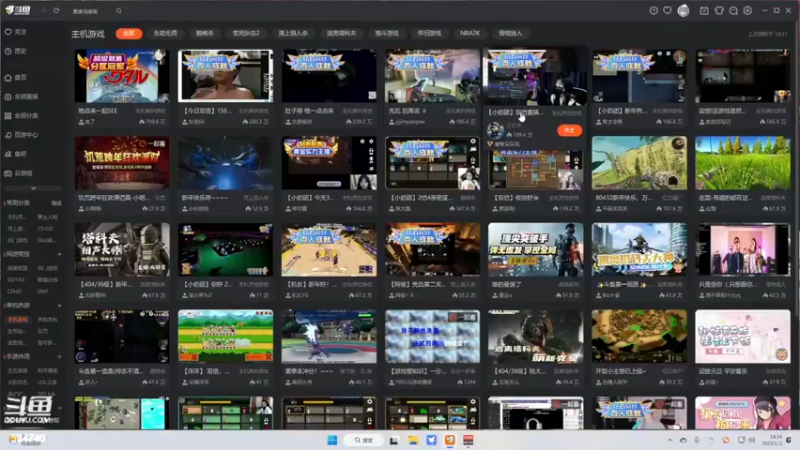800x450 pixels.
Task: Select the 永劫无间 filter tab
Action: coord(165,33)
